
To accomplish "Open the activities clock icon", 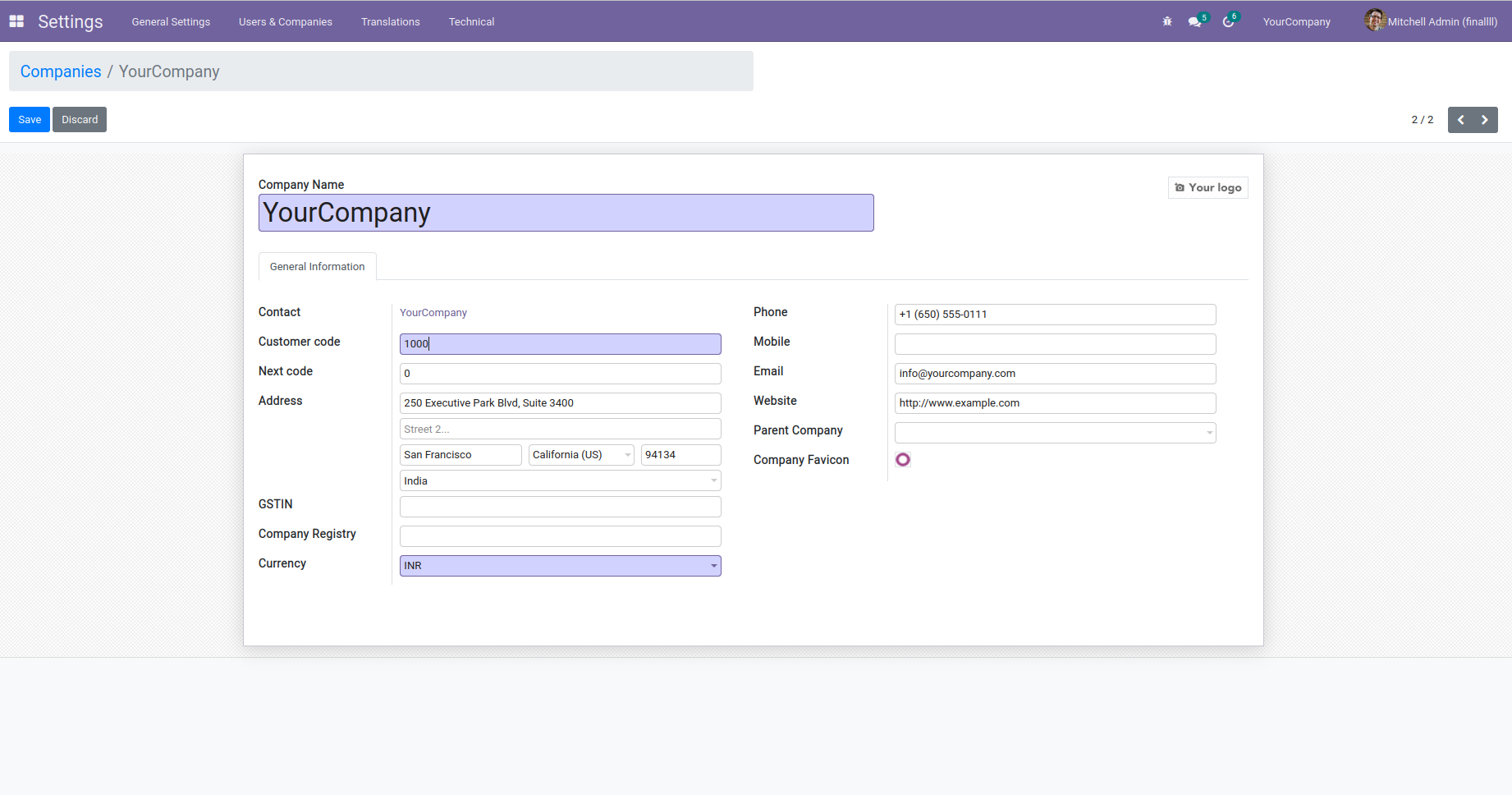I will 1228,22.
